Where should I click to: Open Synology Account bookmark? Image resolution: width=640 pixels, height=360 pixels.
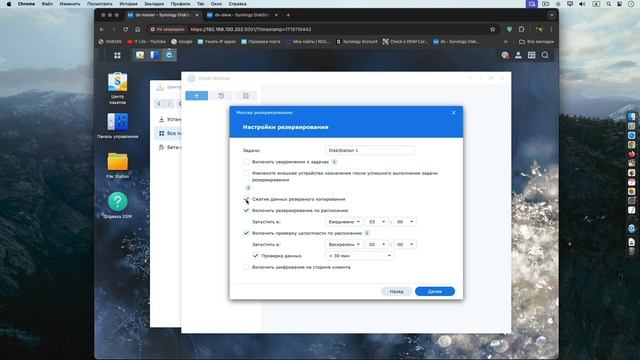tap(357, 42)
